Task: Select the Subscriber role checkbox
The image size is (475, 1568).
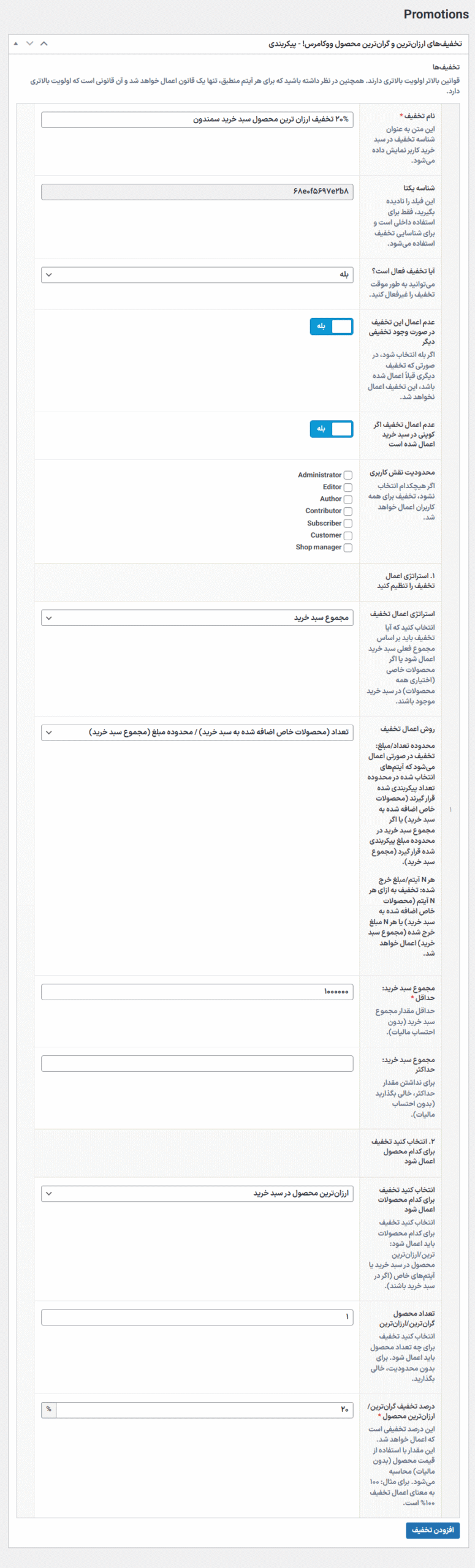Action: (348, 524)
